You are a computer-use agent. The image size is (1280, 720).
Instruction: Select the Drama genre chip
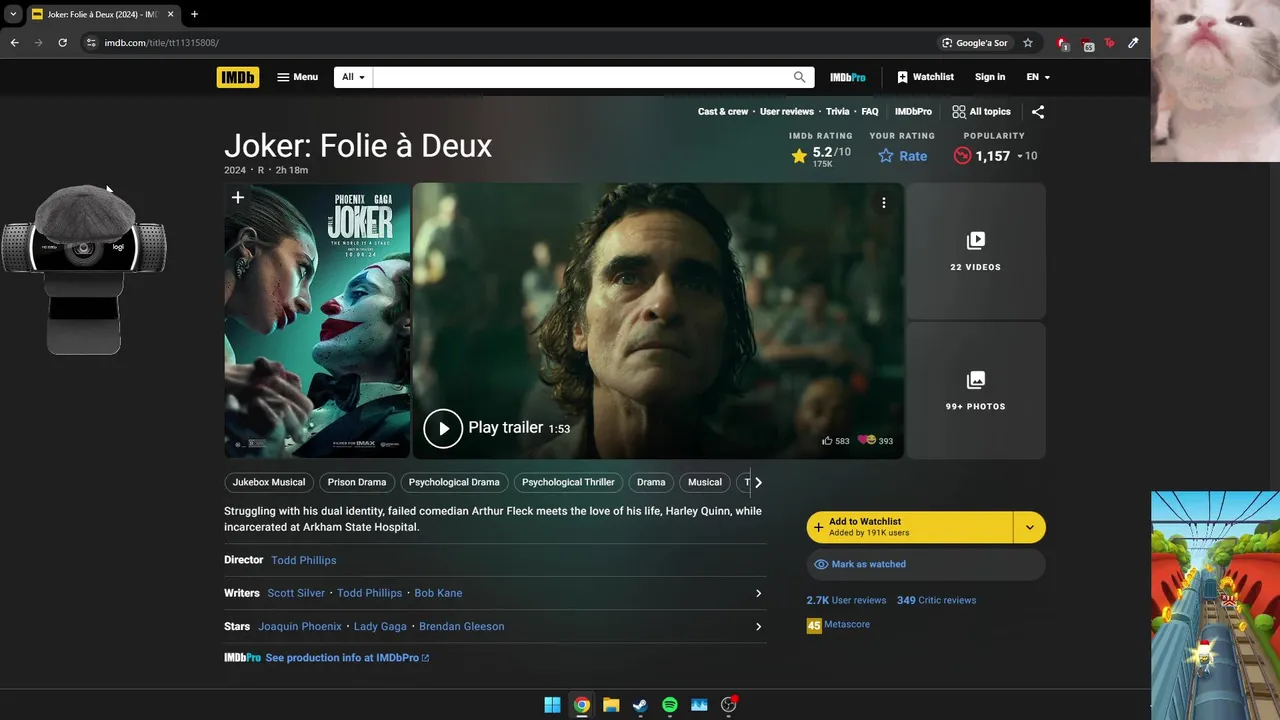click(x=651, y=482)
